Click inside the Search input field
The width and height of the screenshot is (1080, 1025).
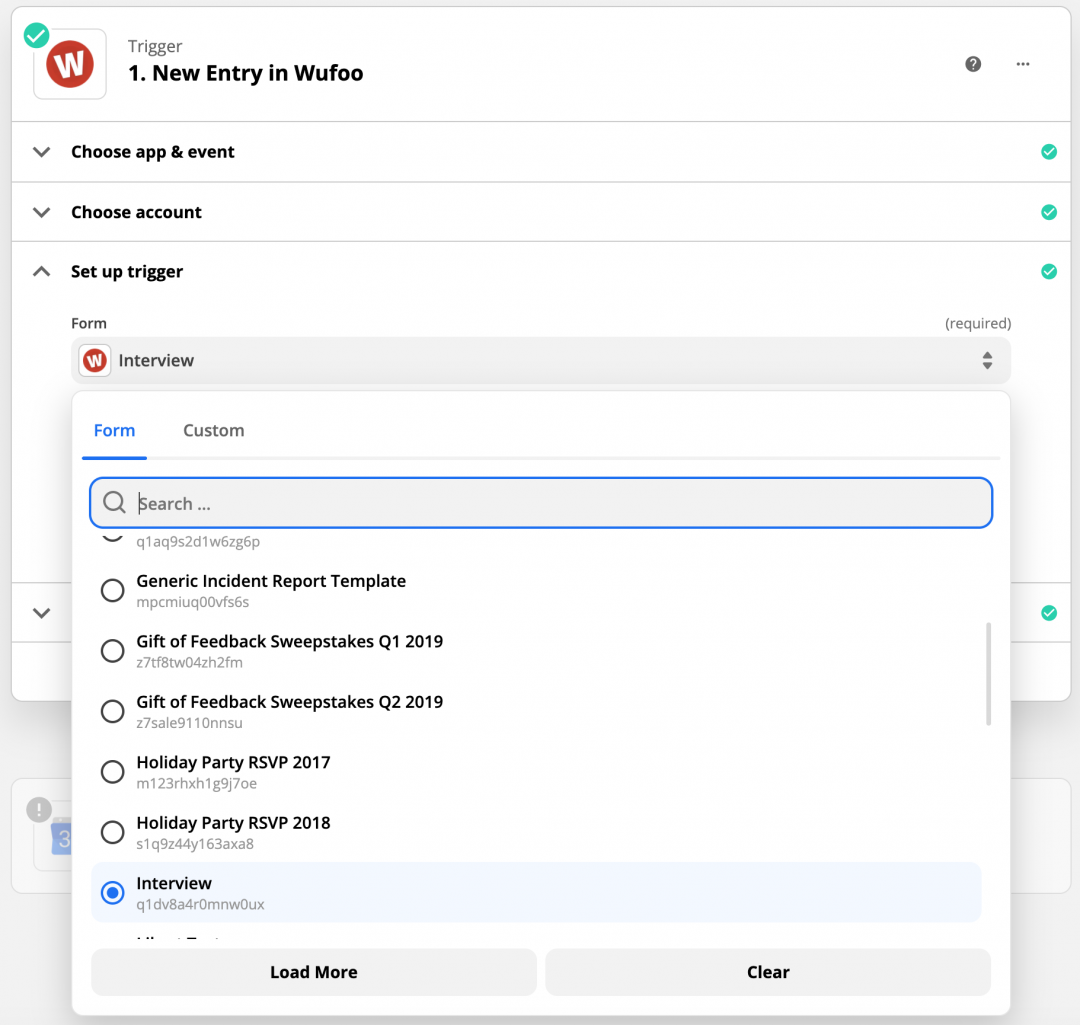click(x=540, y=503)
